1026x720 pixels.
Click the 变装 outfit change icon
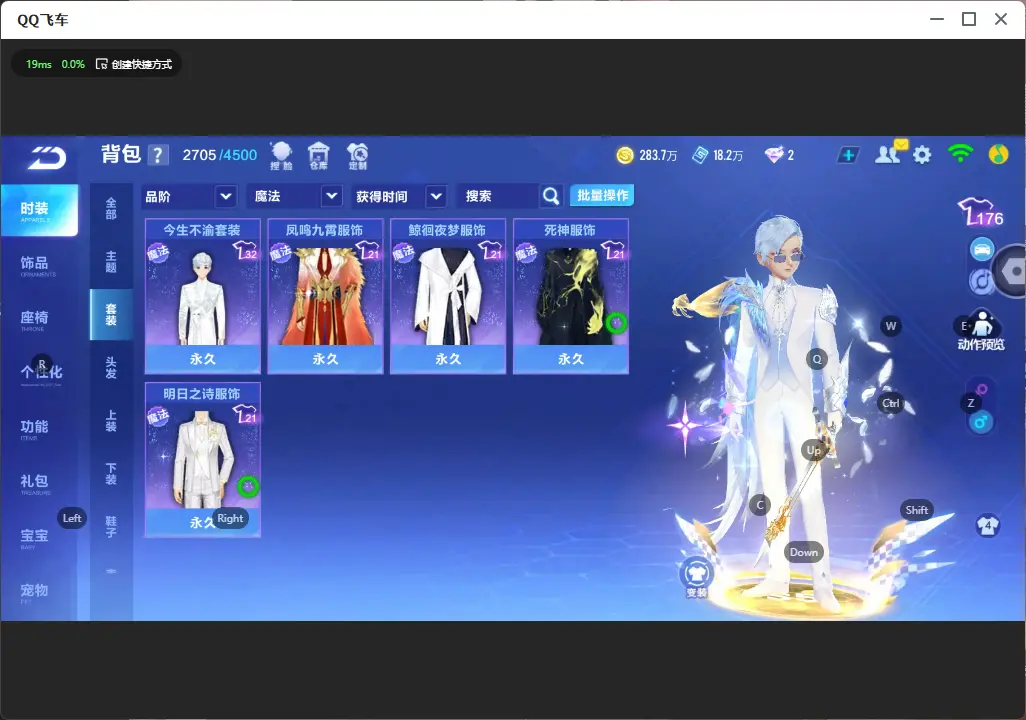pyautogui.click(x=696, y=577)
